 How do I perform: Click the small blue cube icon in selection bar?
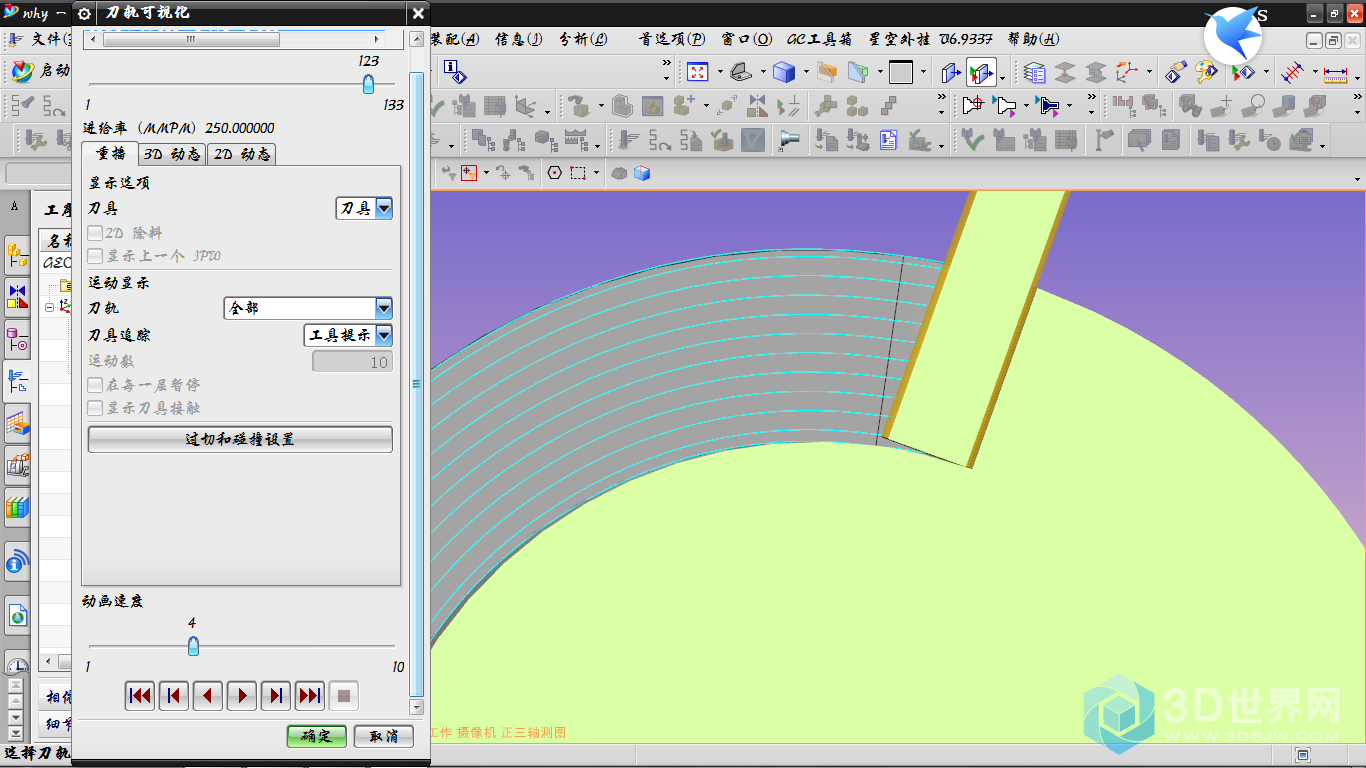point(642,173)
